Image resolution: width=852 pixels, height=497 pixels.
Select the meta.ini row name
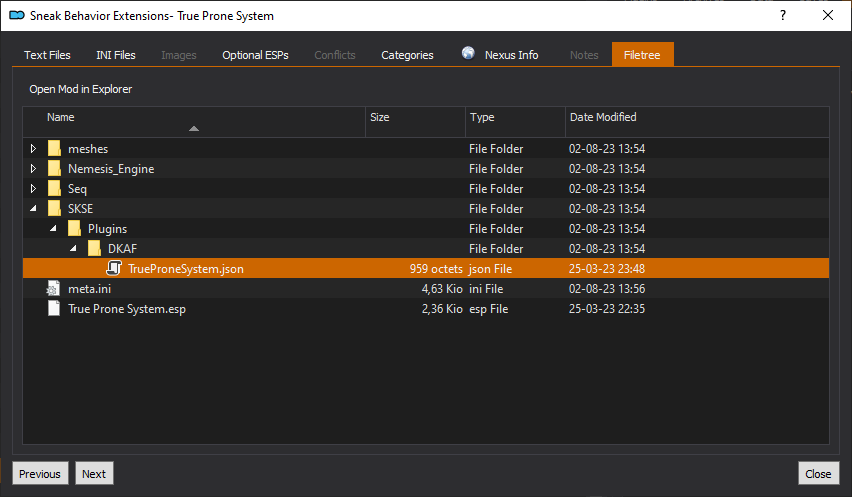(89, 288)
